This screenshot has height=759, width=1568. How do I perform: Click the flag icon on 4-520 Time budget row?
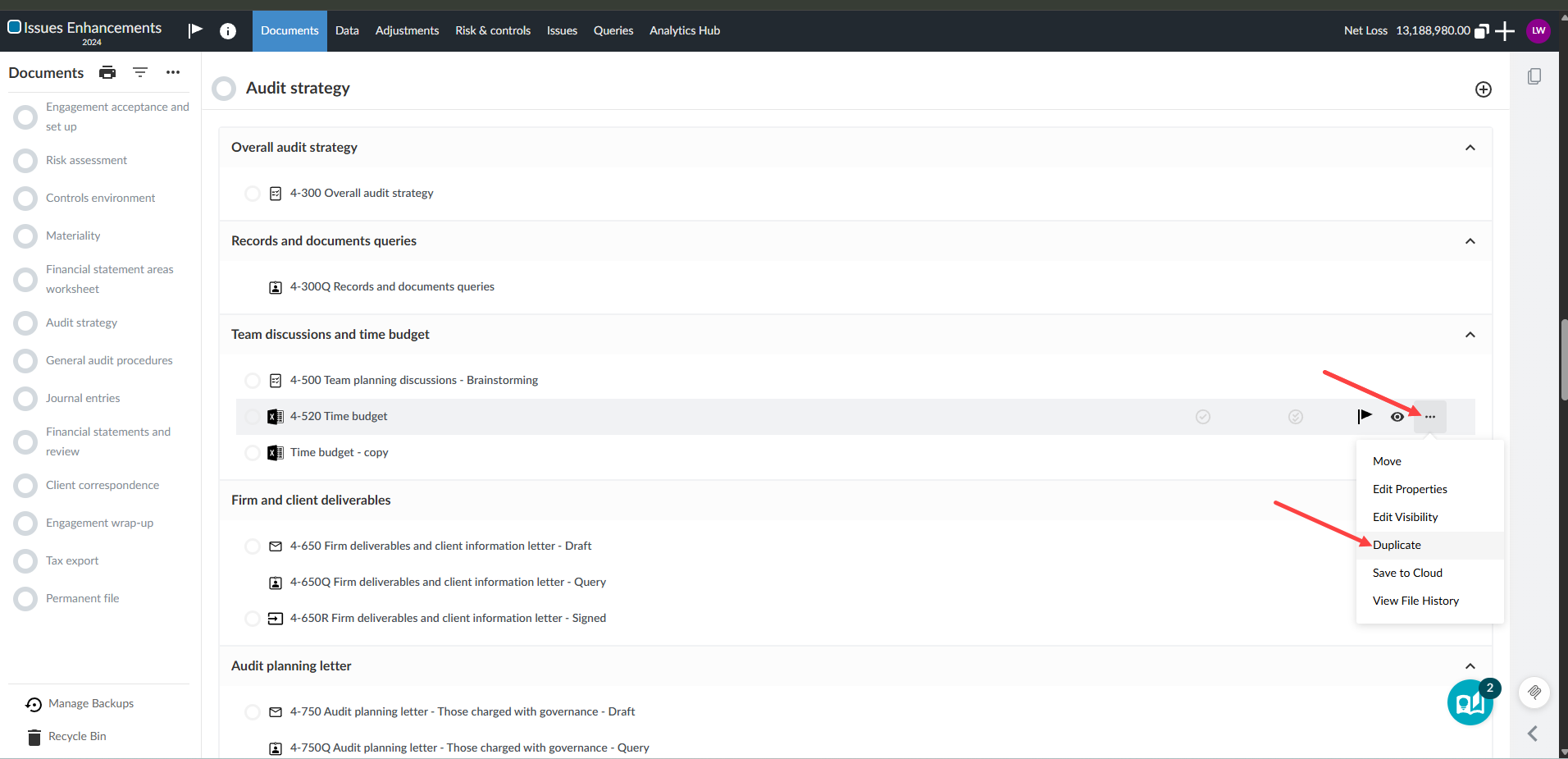(1365, 416)
